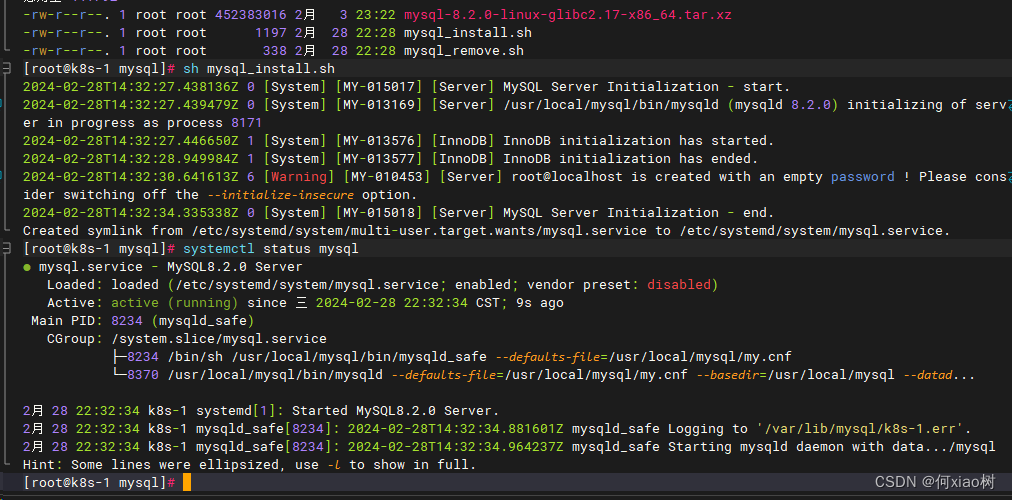1012x500 pixels.
Task: Click the timestamp '2024-02-28 22:32:34 CST'
Action: pyautogui.click(x=407, y=303)
